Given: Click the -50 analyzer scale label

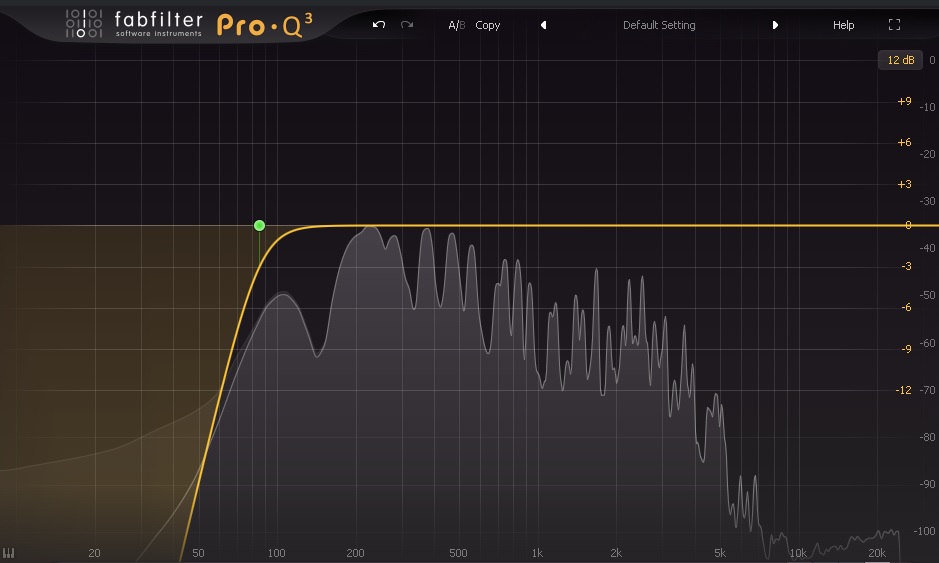Looking at the screenshot, I should pos(927,295).
